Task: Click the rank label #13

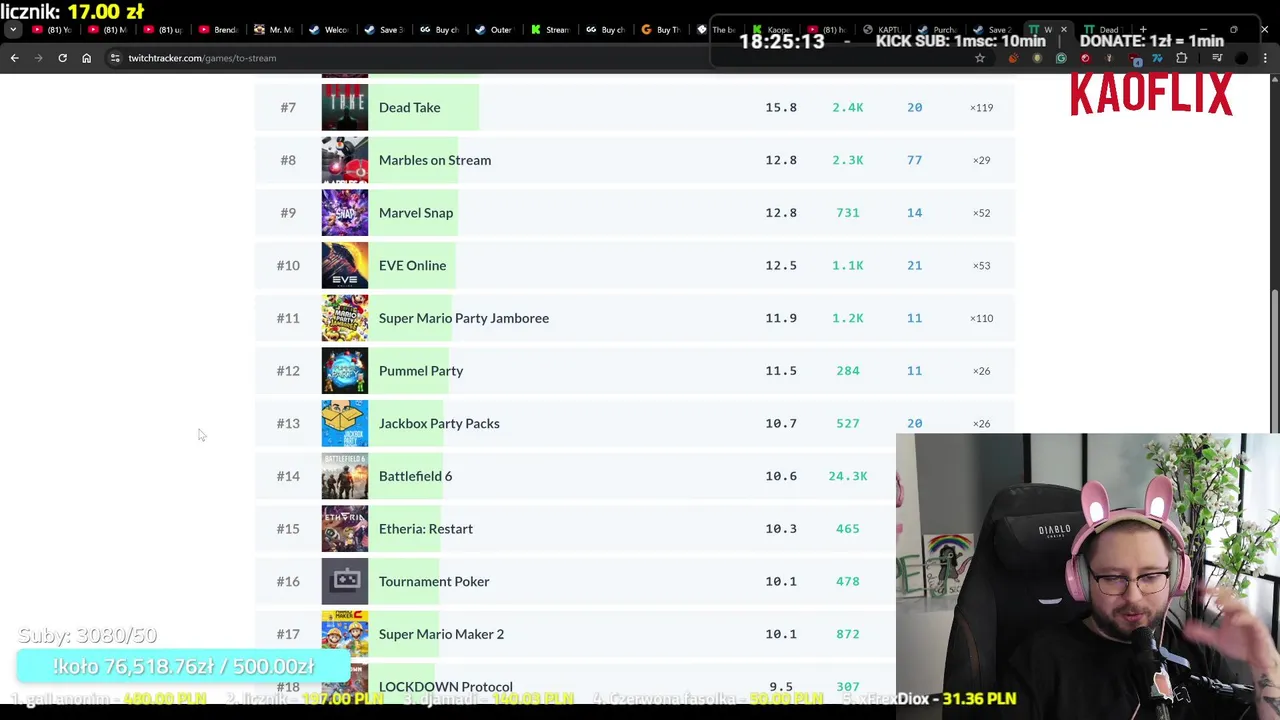Action: coord(288,423)
